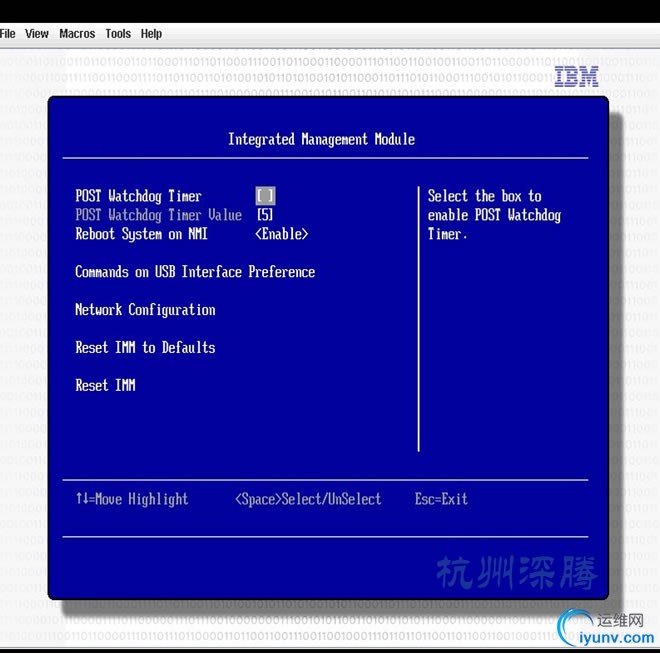
Task: Open Network Configuration
Action: 145,310
